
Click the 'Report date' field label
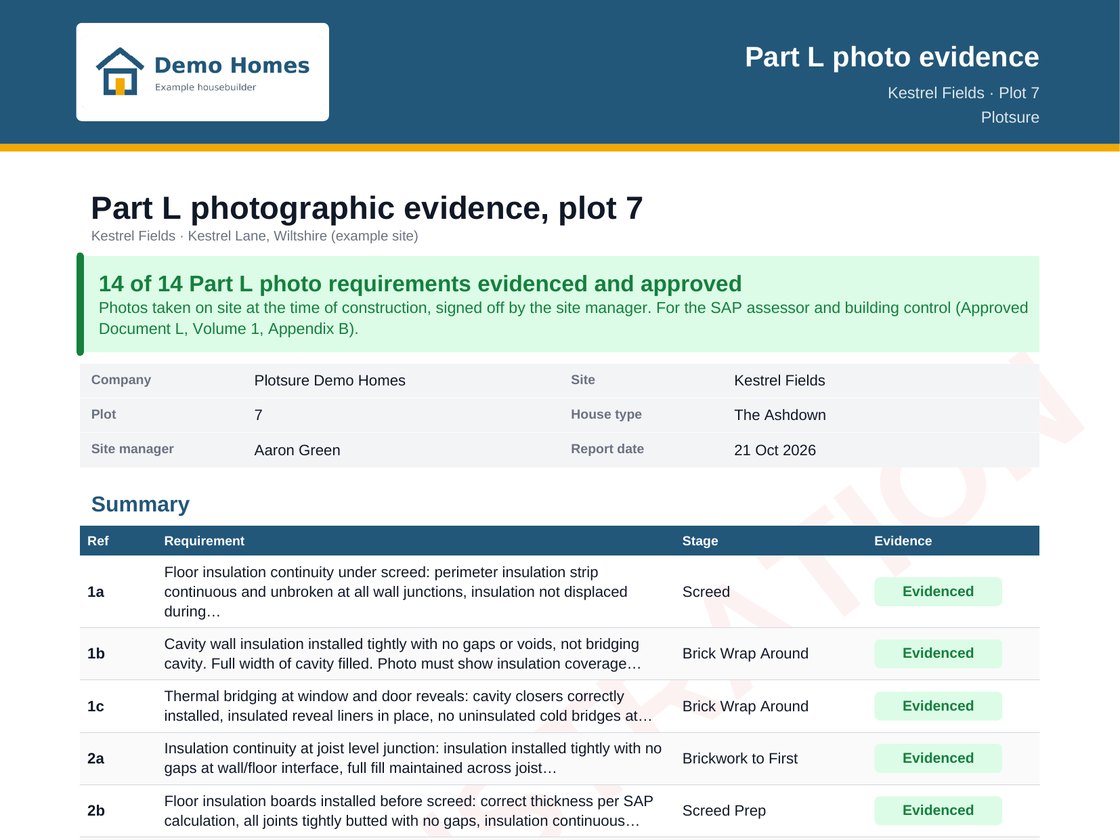click(607, 449)
